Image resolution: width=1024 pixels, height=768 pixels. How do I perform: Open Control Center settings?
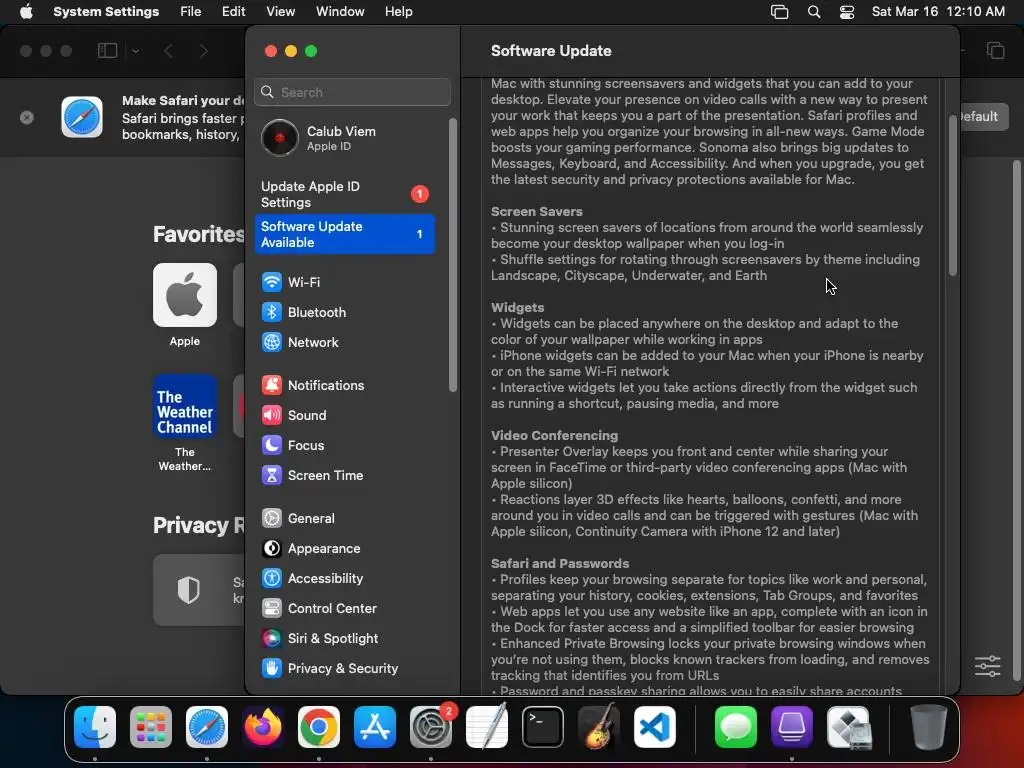pos(344,609)
